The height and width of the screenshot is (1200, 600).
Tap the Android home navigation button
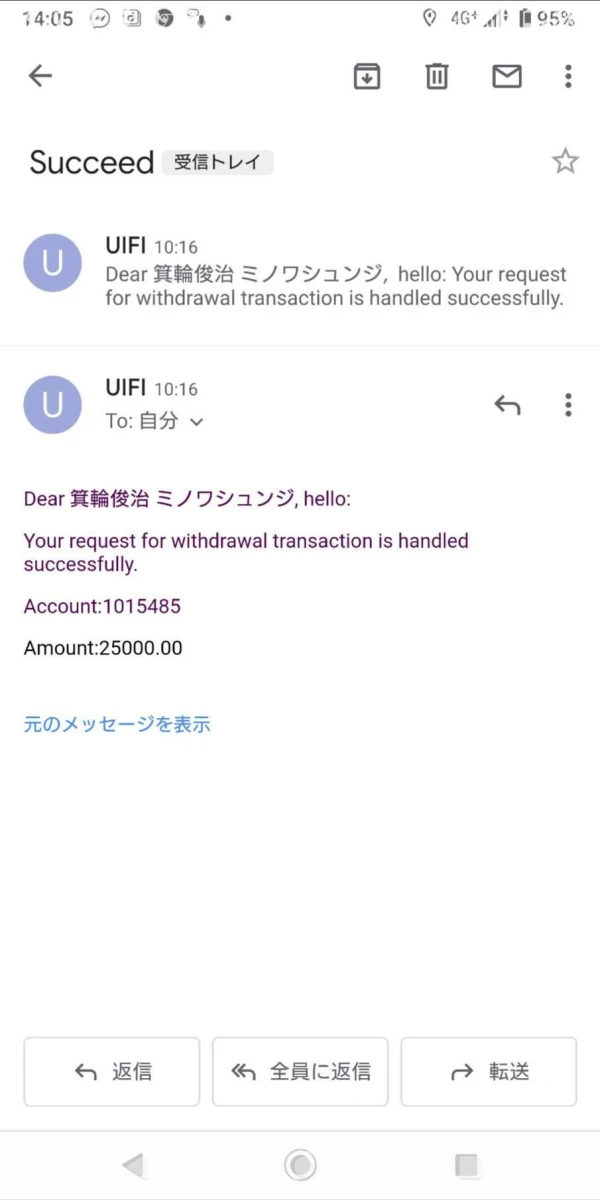point(300,1165)
